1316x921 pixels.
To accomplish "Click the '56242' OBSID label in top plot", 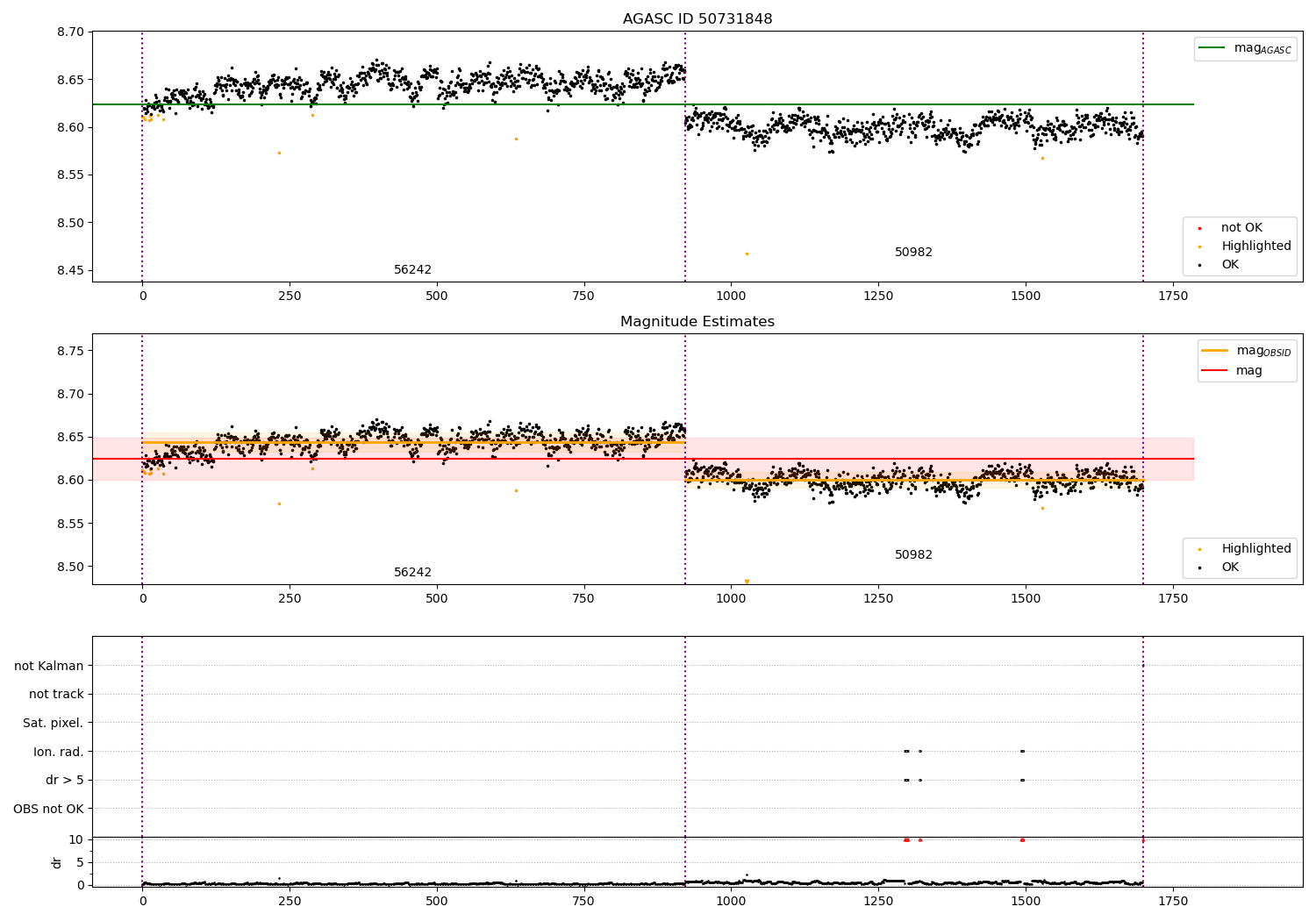I will coord(412,270).
